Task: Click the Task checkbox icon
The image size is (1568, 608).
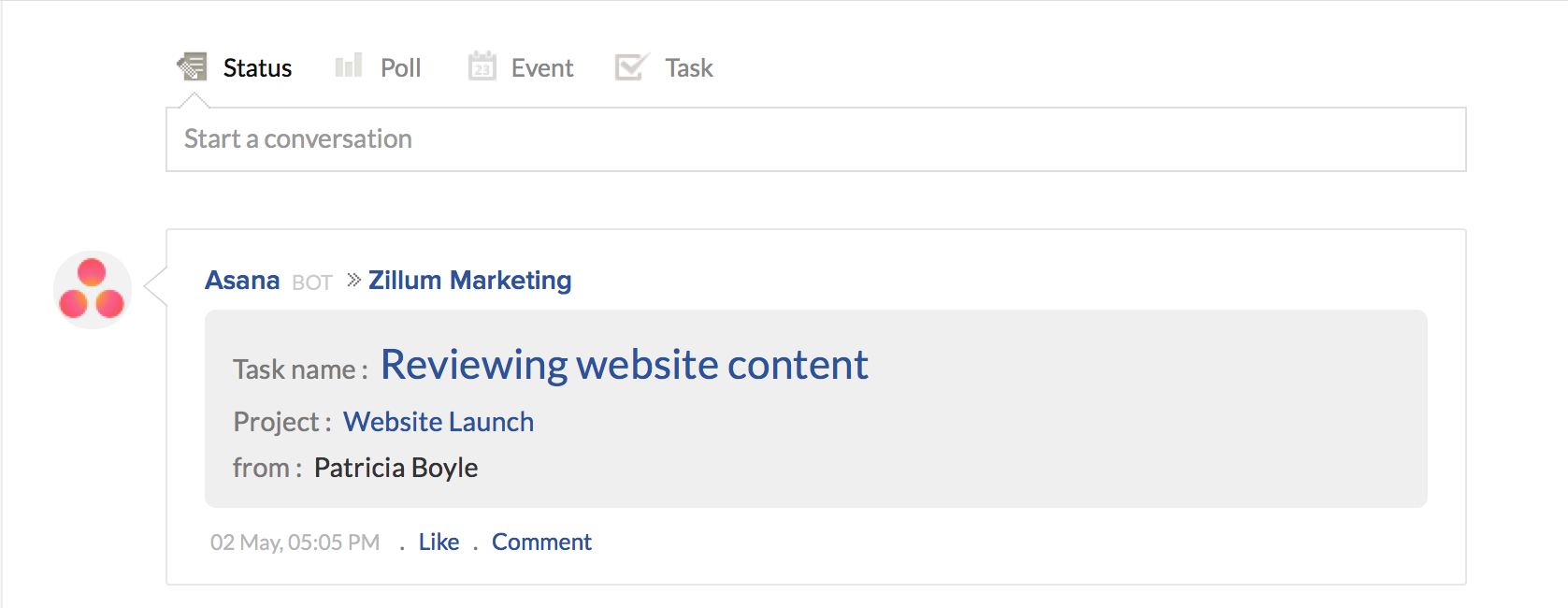Action: pos(631,66)
